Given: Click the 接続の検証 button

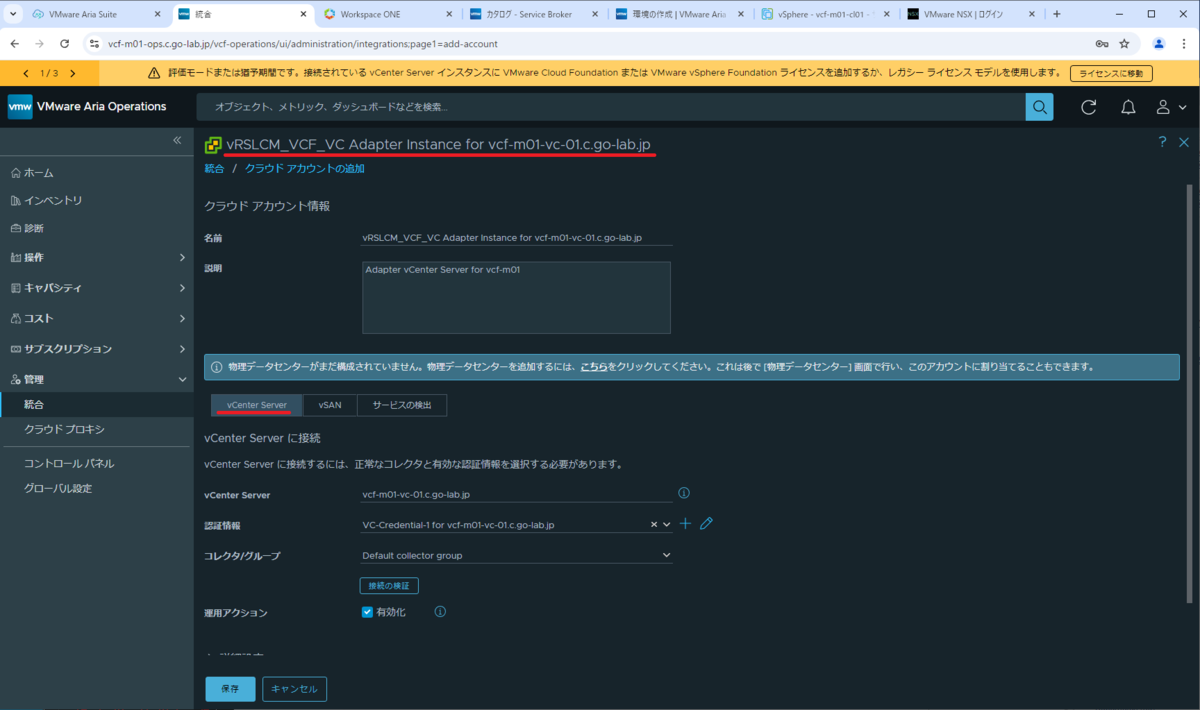Looking at the screenshot, I should (x=389, y=585).
